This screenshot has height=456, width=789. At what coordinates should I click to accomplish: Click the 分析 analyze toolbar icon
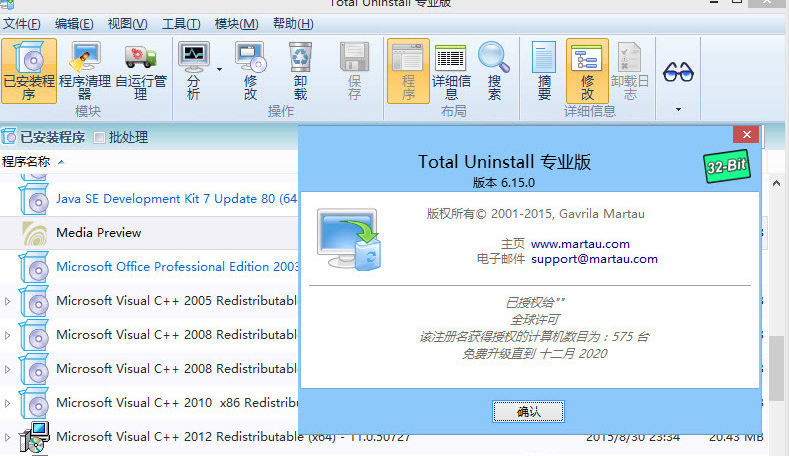pyautogui.click(x=194, y=71)
